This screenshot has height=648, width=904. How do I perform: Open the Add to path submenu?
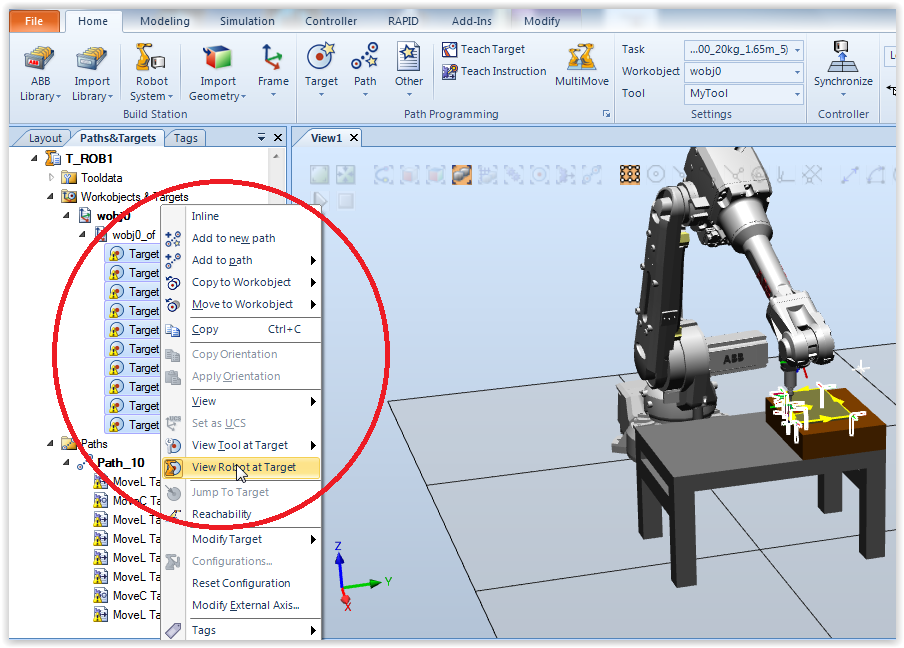[241, 260]
